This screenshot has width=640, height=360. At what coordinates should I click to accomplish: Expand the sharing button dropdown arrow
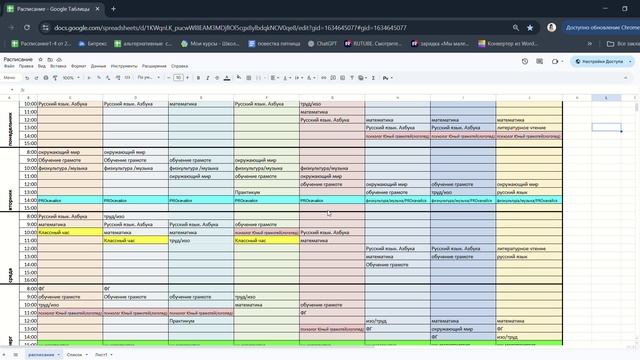[631, 61]
